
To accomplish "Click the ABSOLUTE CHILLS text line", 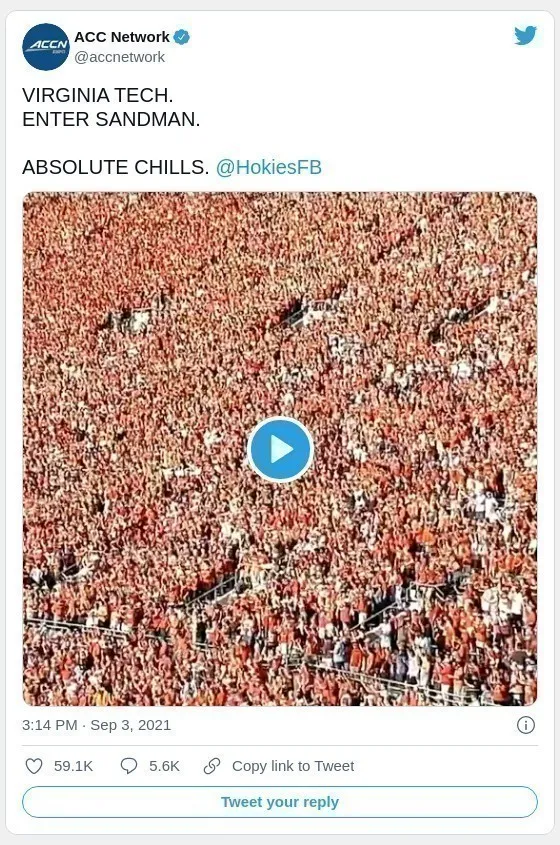I will 115,167.
